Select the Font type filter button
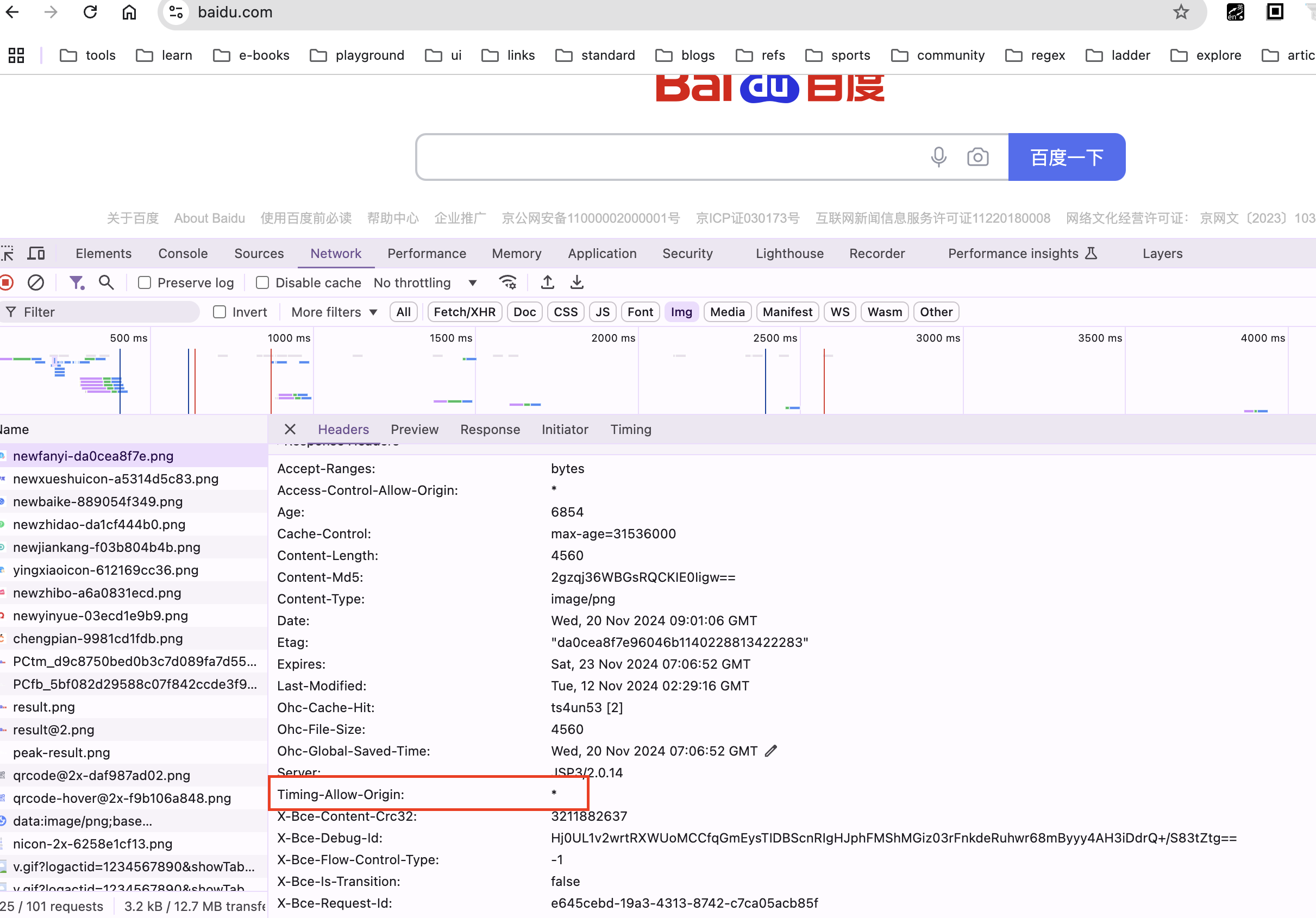 640,312
